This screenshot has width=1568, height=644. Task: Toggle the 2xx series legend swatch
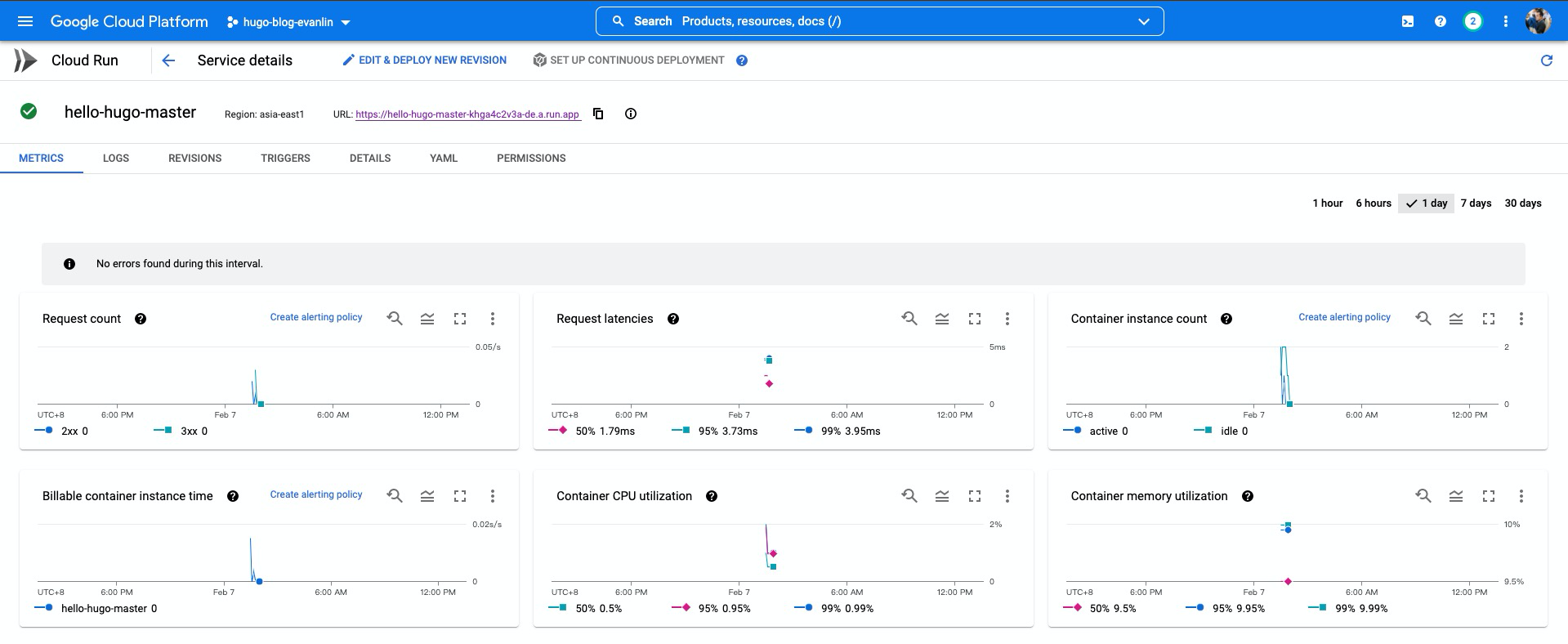point(44,431)
